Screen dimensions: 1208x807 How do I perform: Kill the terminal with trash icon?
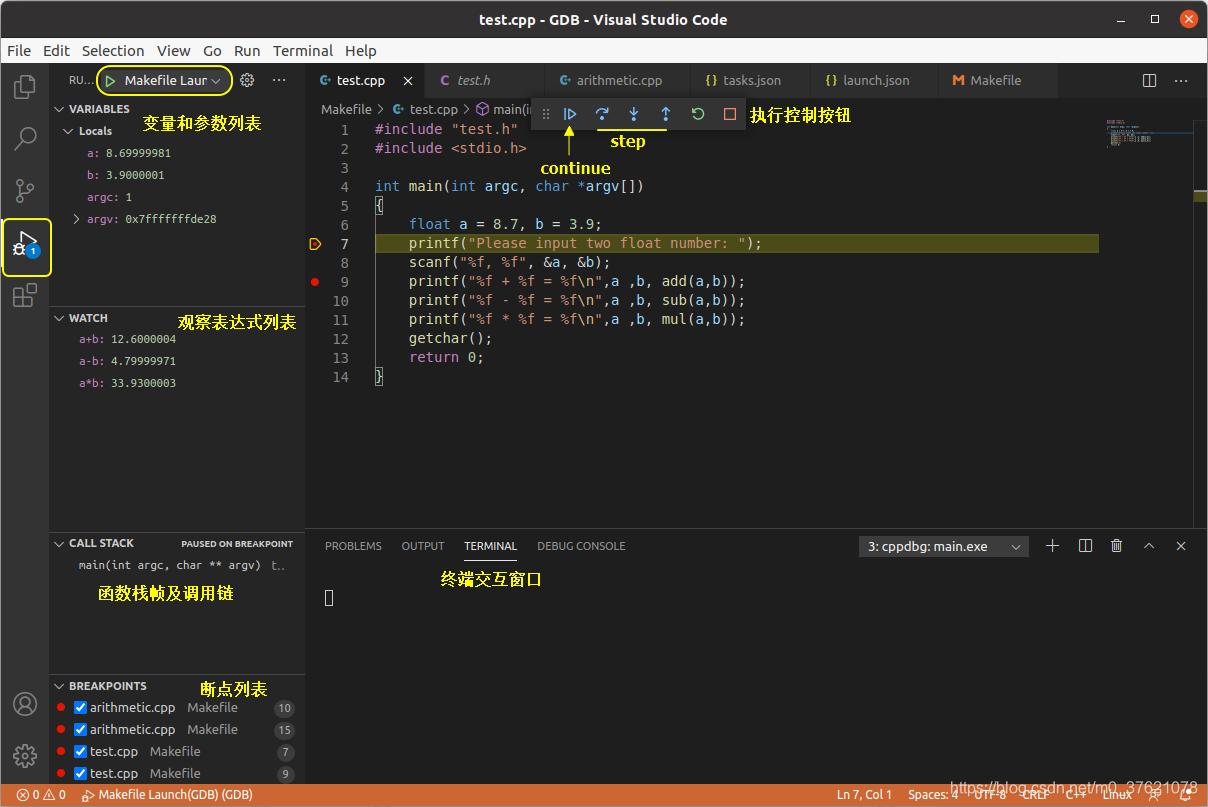click(x=1117, y=546)
